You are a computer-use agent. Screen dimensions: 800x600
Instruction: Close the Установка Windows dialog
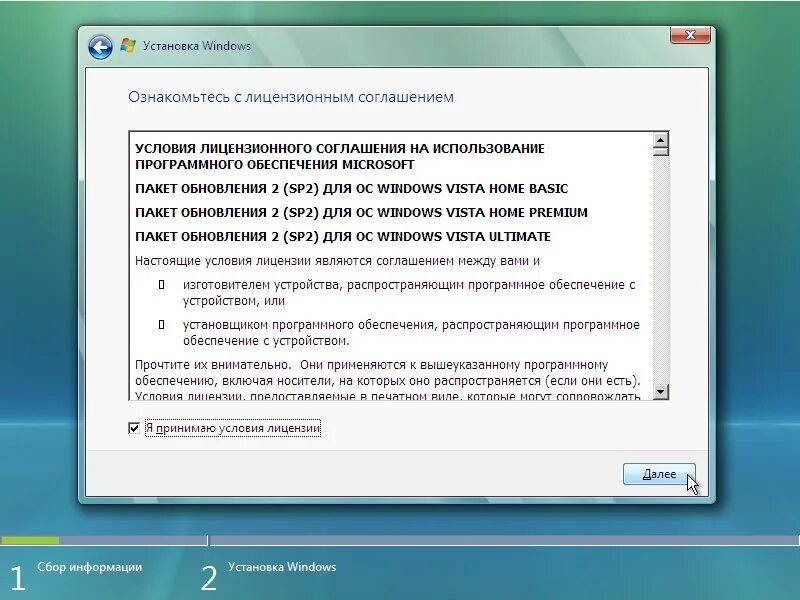(690, 35)
